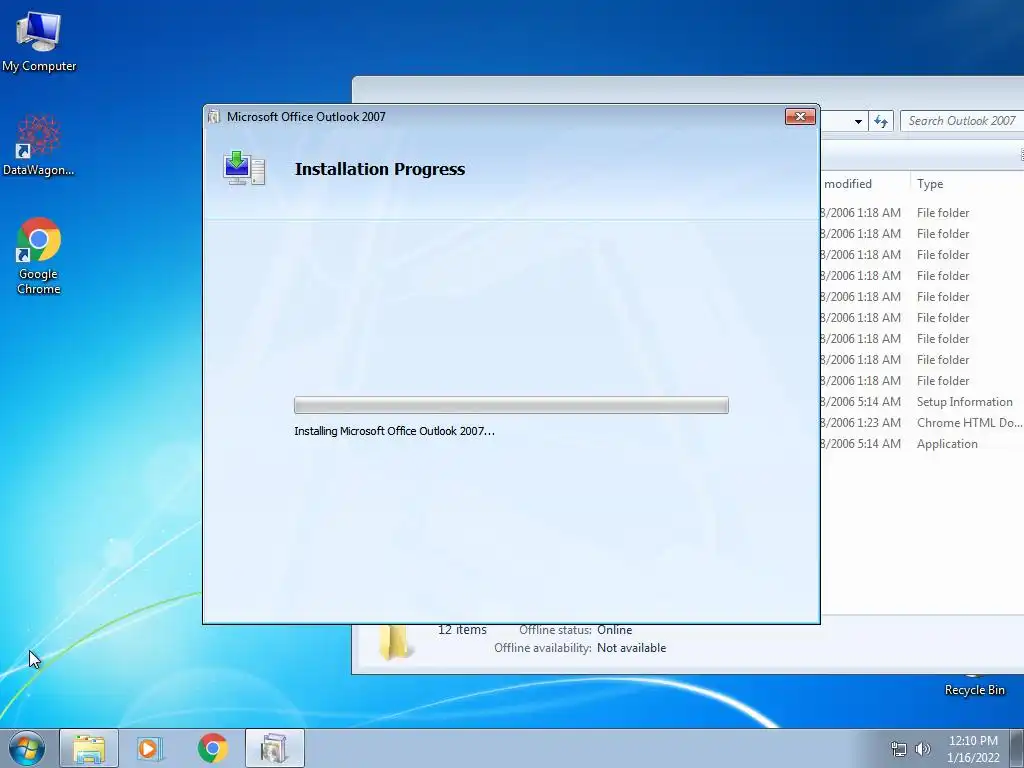Select the Recycle Bin label on the desktop
Screen dimensions: 1024x768
[x=974, y=690]
